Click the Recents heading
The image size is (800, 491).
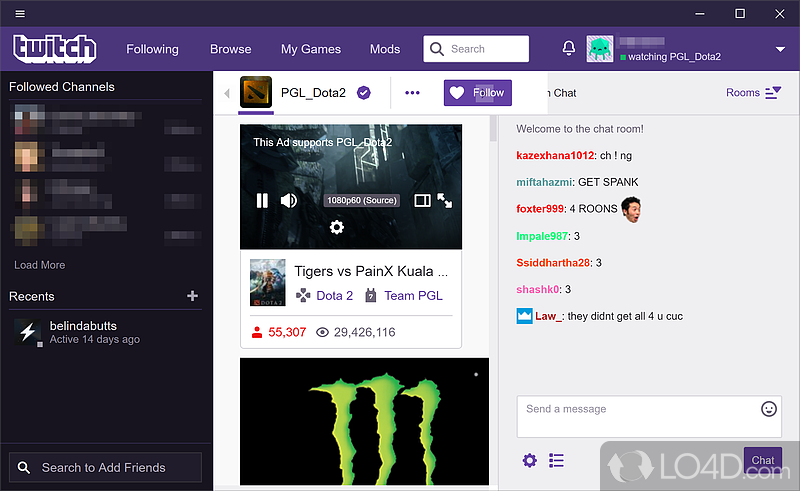[x=32, y=297]
